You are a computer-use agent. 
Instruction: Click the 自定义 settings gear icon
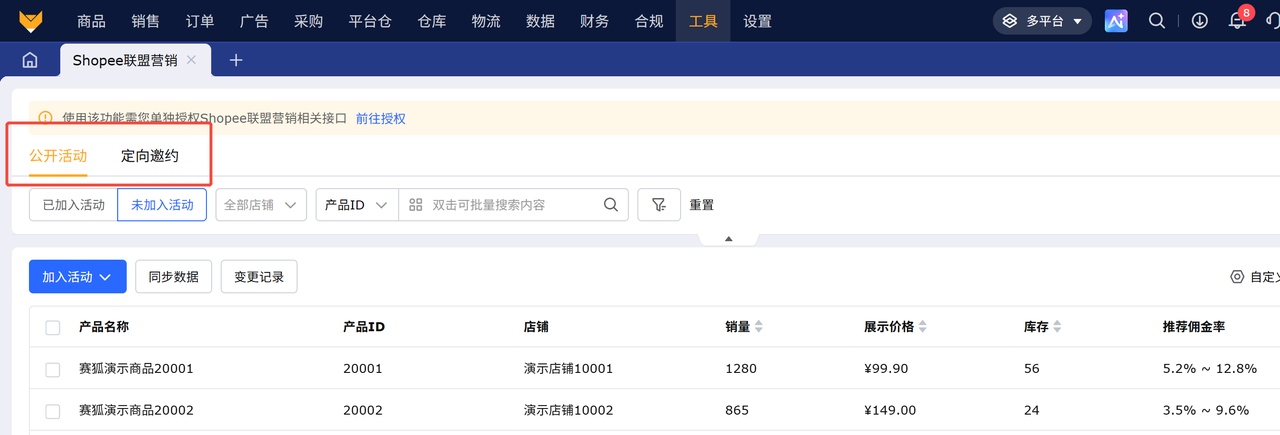1237,277
